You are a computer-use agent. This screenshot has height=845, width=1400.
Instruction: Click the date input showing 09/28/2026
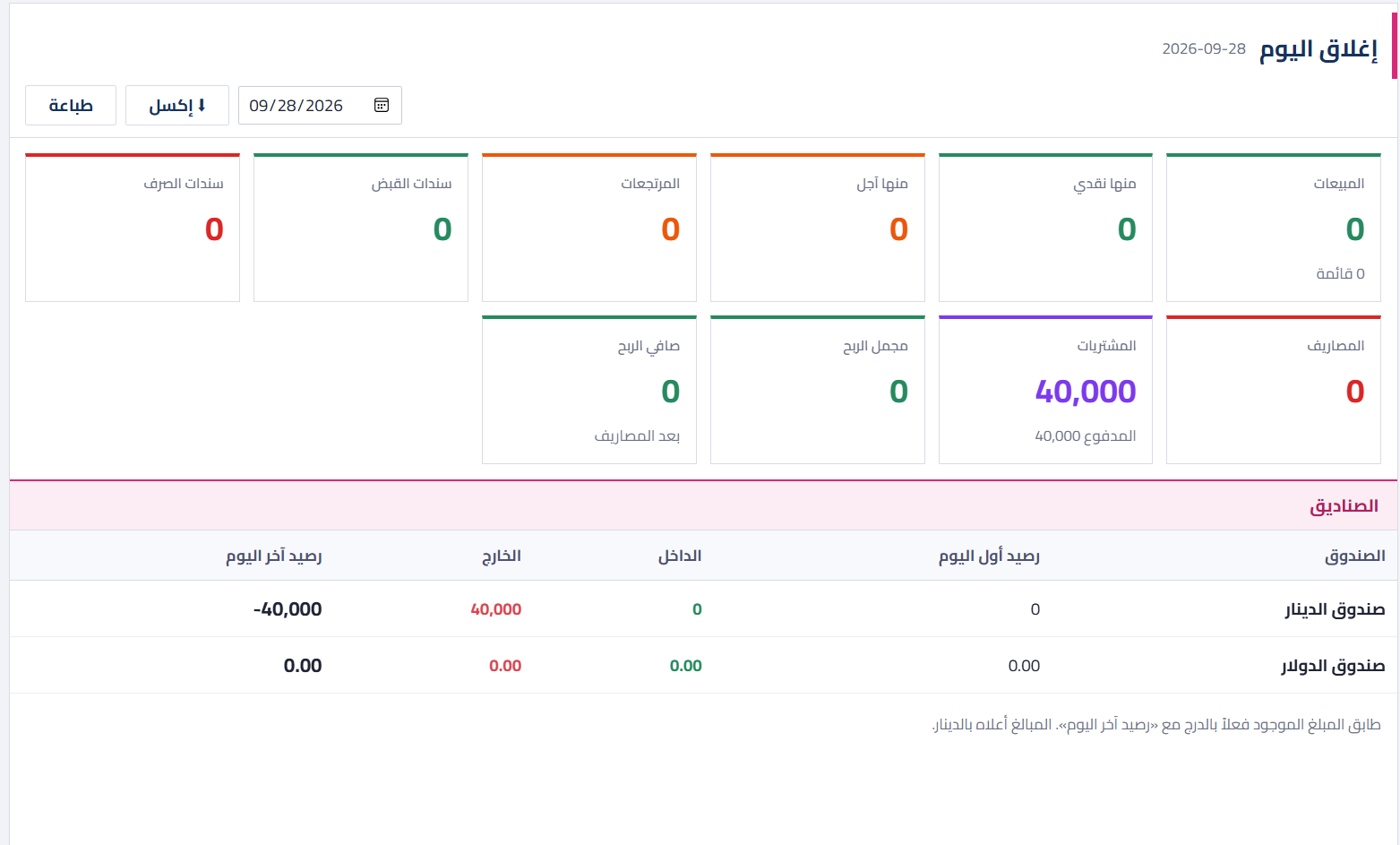pyautogui.click(x=320, y=106)
